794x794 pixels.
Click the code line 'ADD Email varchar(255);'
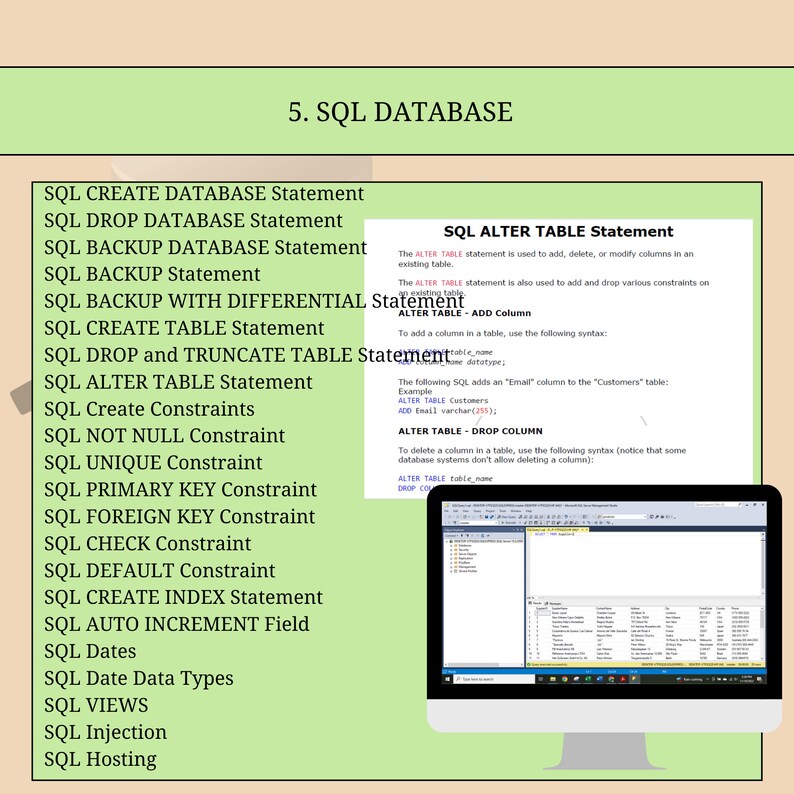click(x=447, y=411)
